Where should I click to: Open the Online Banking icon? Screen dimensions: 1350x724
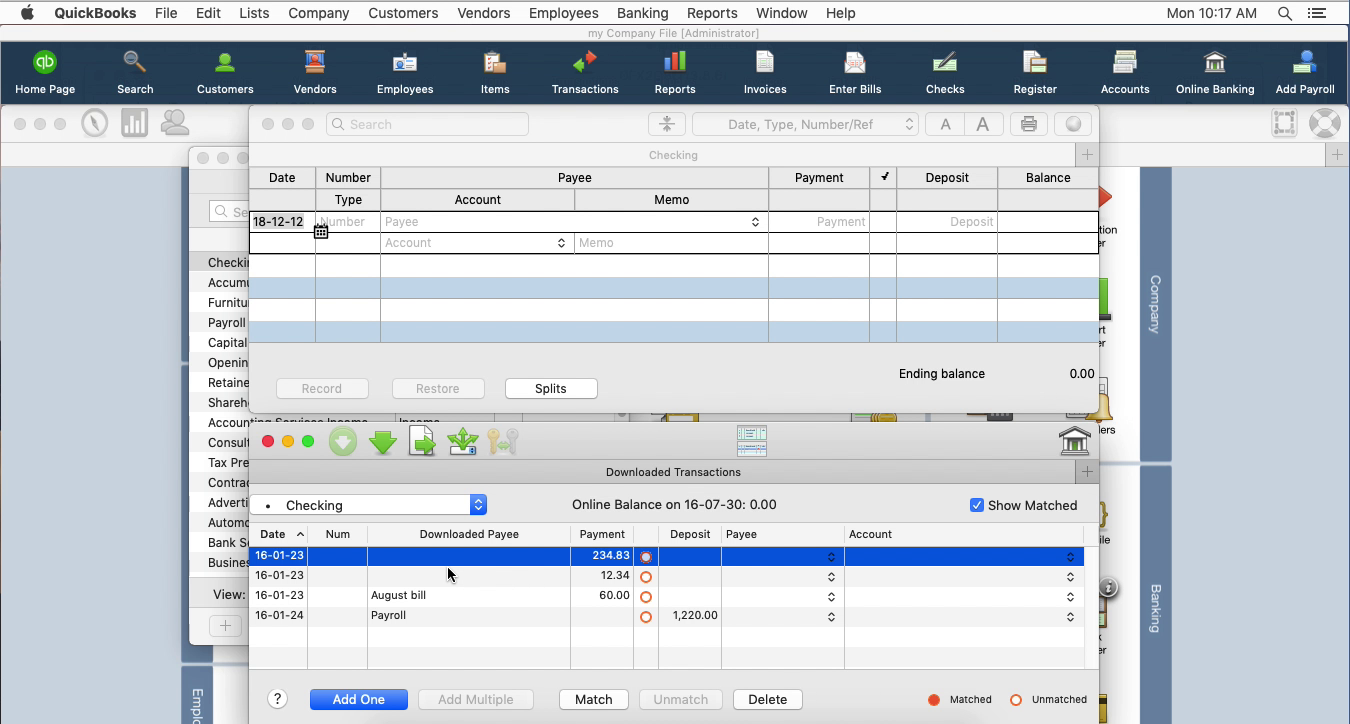point(1215,72)
